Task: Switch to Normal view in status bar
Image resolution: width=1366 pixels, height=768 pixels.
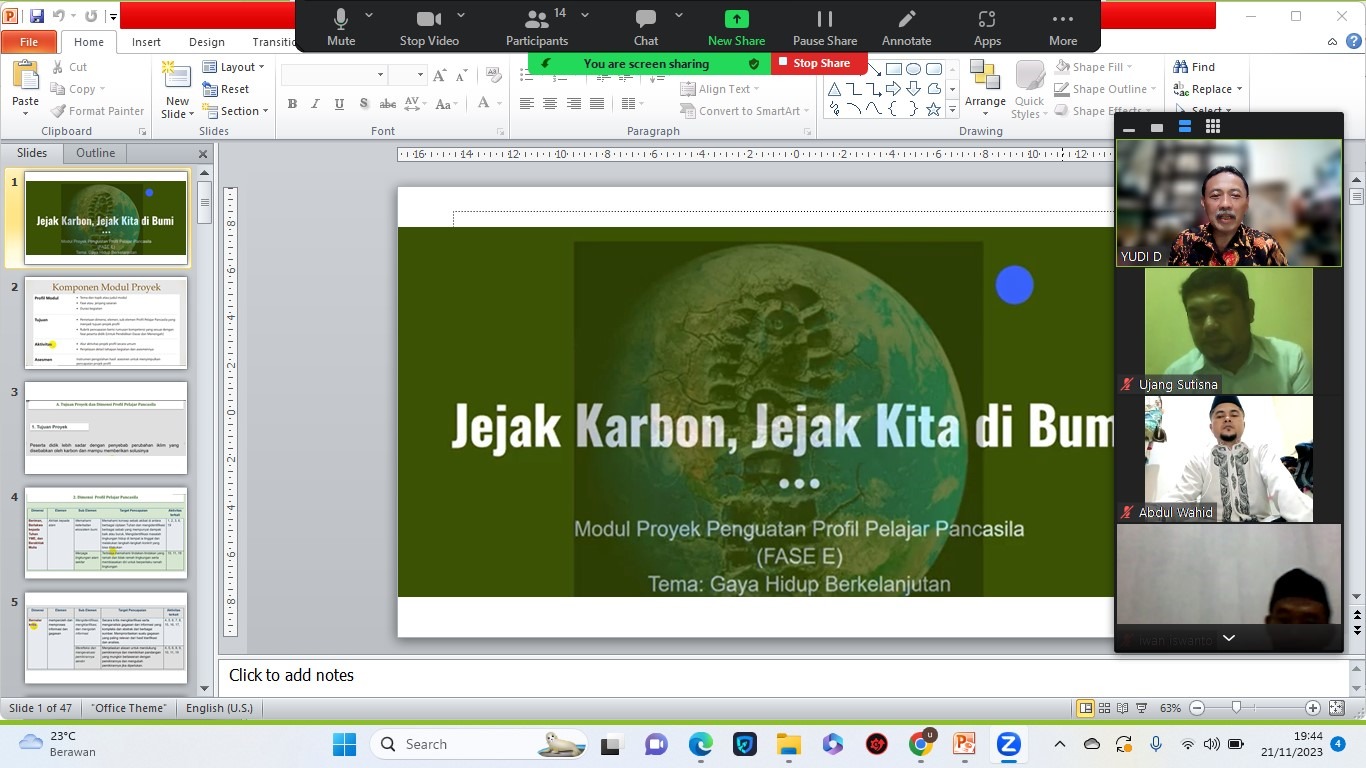Action: [x=1086, y=708]
